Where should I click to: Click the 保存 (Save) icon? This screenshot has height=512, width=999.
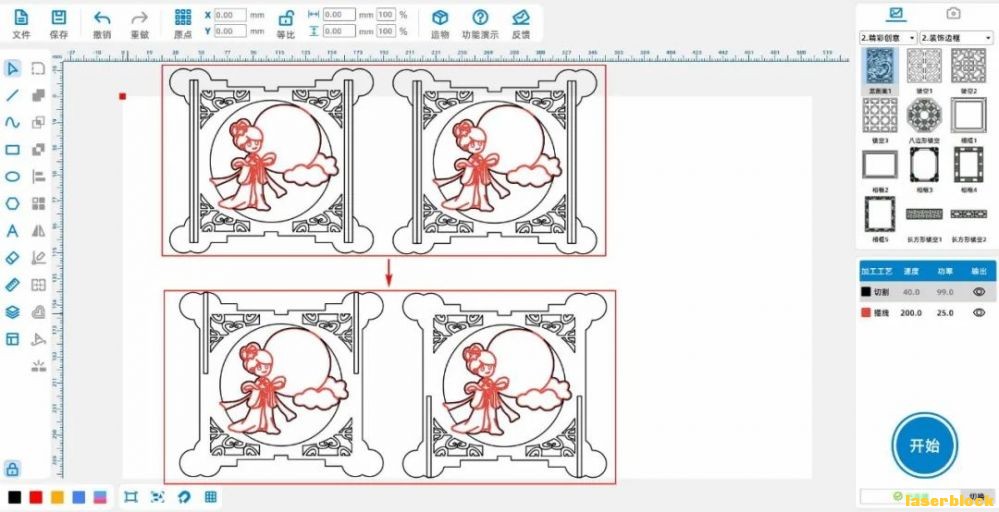59,18
